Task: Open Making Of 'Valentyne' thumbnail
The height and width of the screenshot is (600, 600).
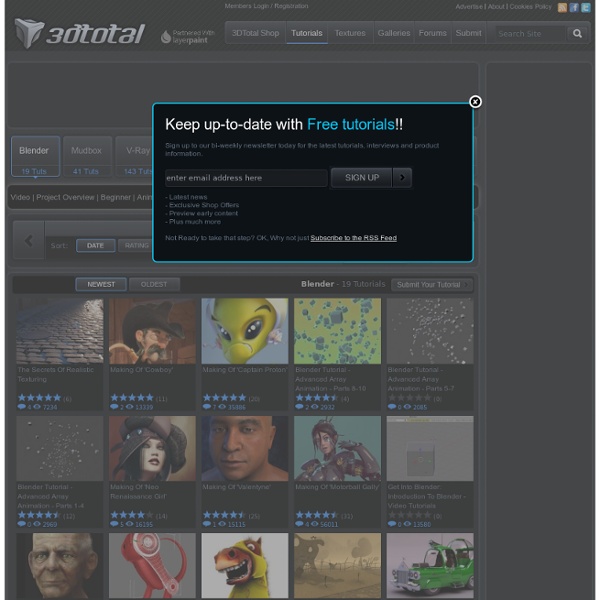Action: tap(245, 448)
